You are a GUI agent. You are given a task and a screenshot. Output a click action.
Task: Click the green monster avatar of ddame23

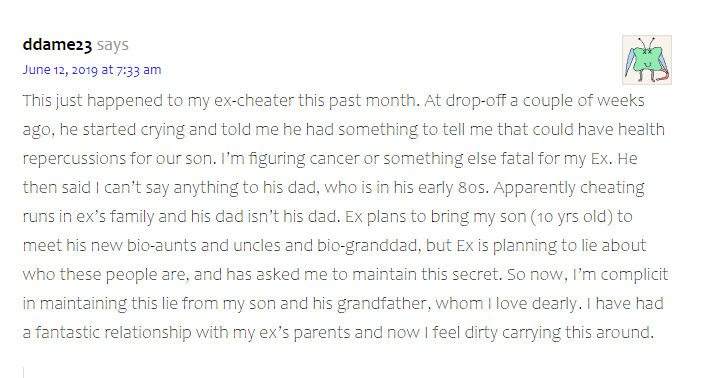[646, 60]
